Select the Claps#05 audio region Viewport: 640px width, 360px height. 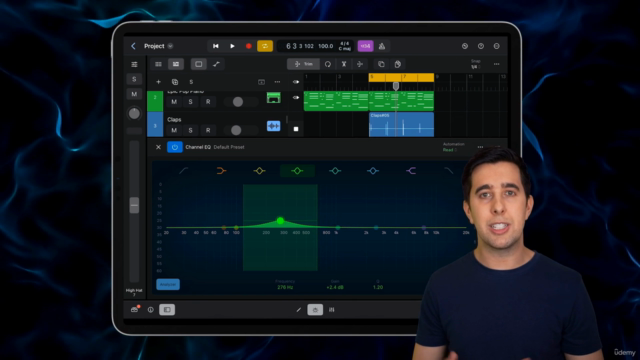point(401,124)
